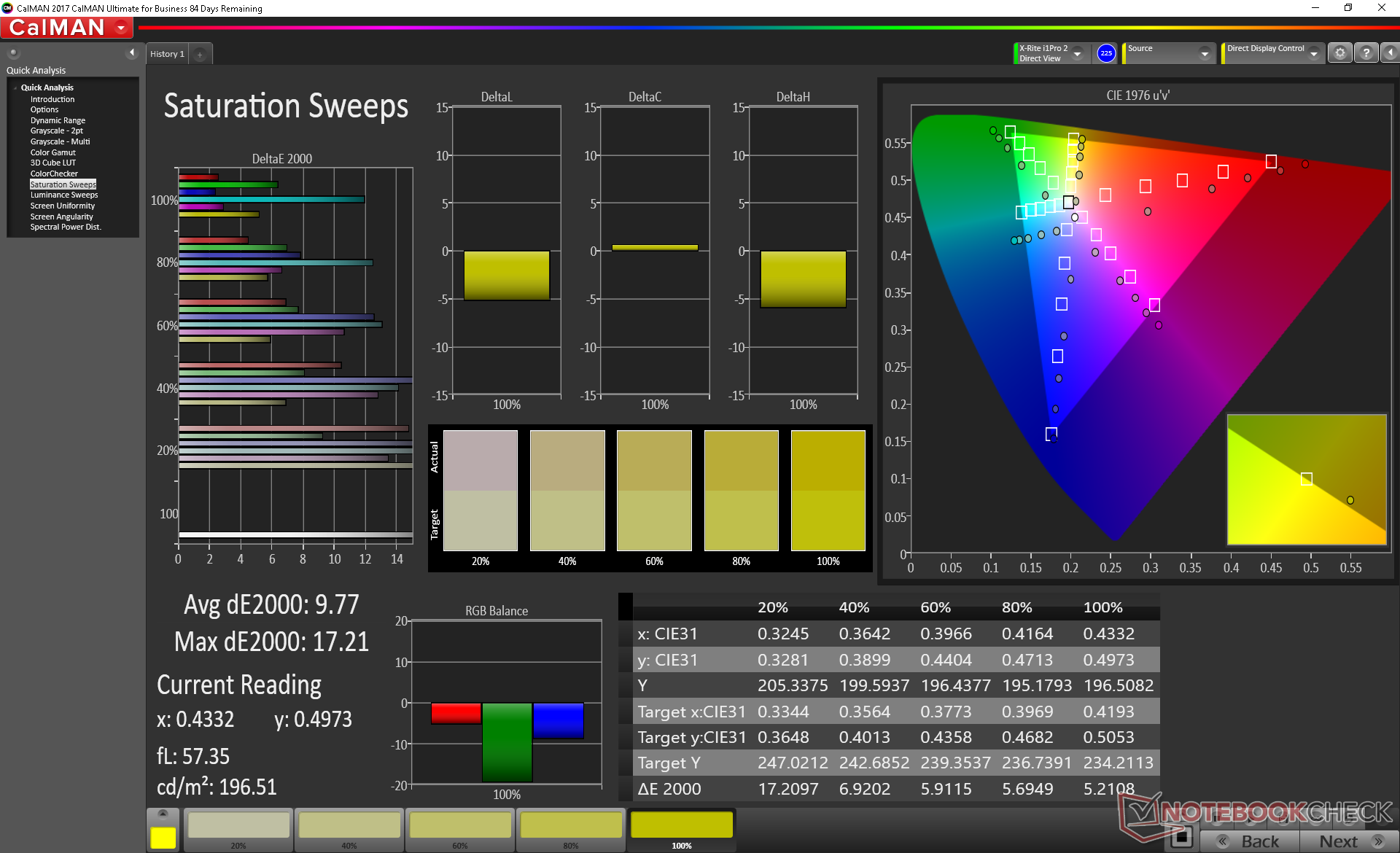Collapse the Quick Analysis sidebar arrow
The height and width of the screenshot is (853, 1400).
(x=132, y=52)
